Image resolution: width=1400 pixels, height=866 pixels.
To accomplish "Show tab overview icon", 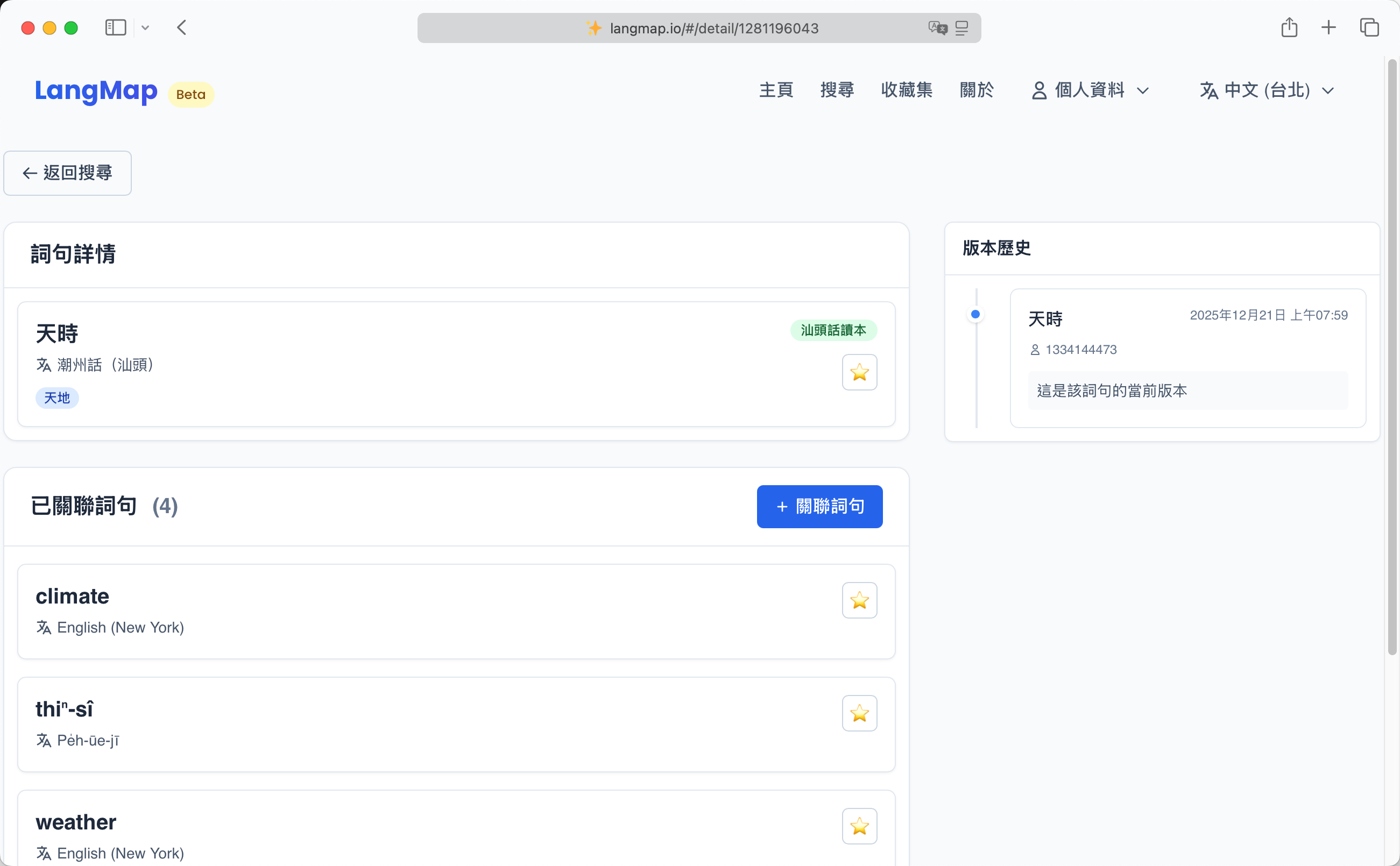I will coord(1369,27).
